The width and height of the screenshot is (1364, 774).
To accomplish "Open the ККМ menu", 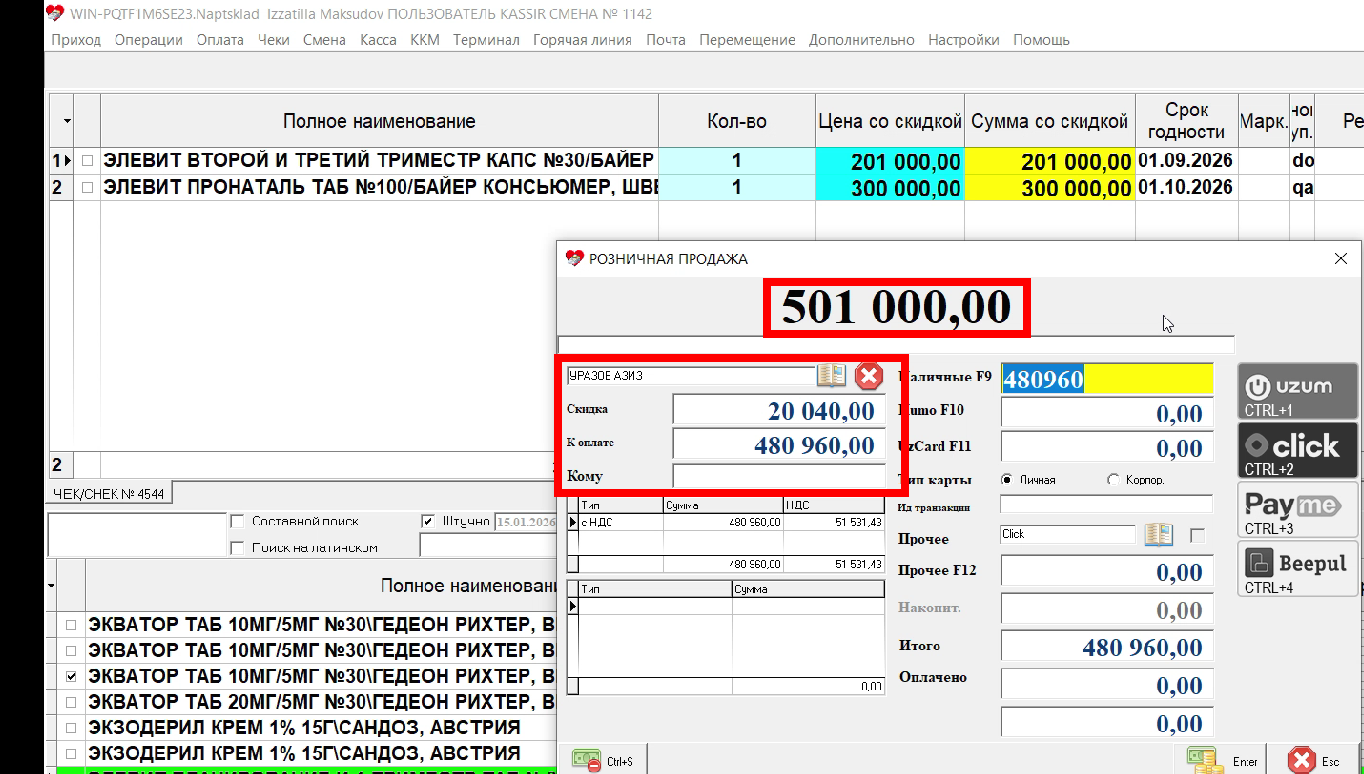I will 425,40.
